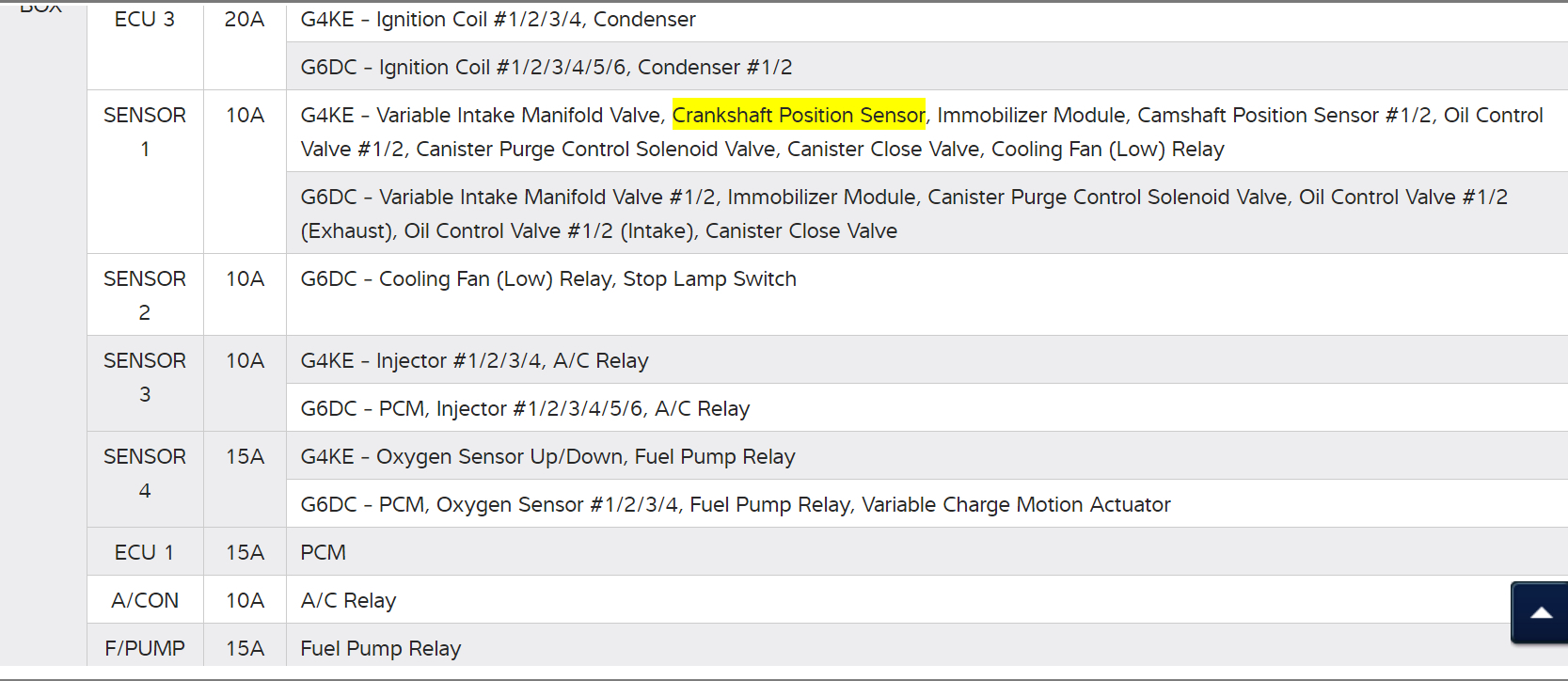Click the SENSOR 1 fuse name cell
The height and width of the screenshot is (681, 1568).
coord(145,132)
